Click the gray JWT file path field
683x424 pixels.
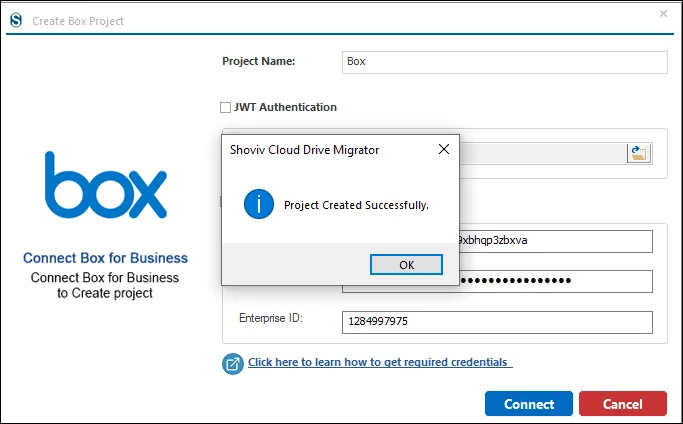(542, 153)
